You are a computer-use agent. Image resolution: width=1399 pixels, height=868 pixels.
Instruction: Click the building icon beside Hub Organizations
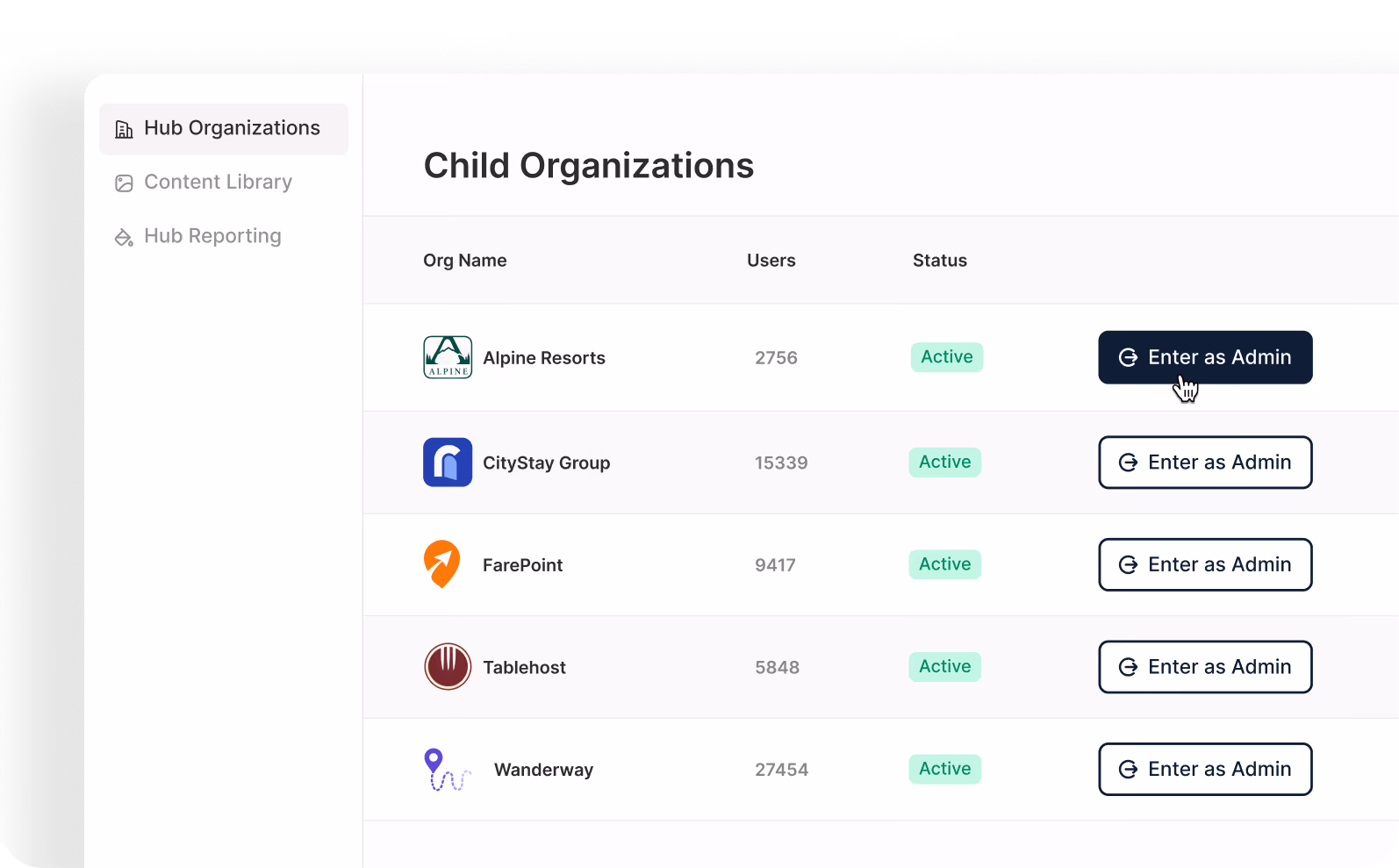125,129
